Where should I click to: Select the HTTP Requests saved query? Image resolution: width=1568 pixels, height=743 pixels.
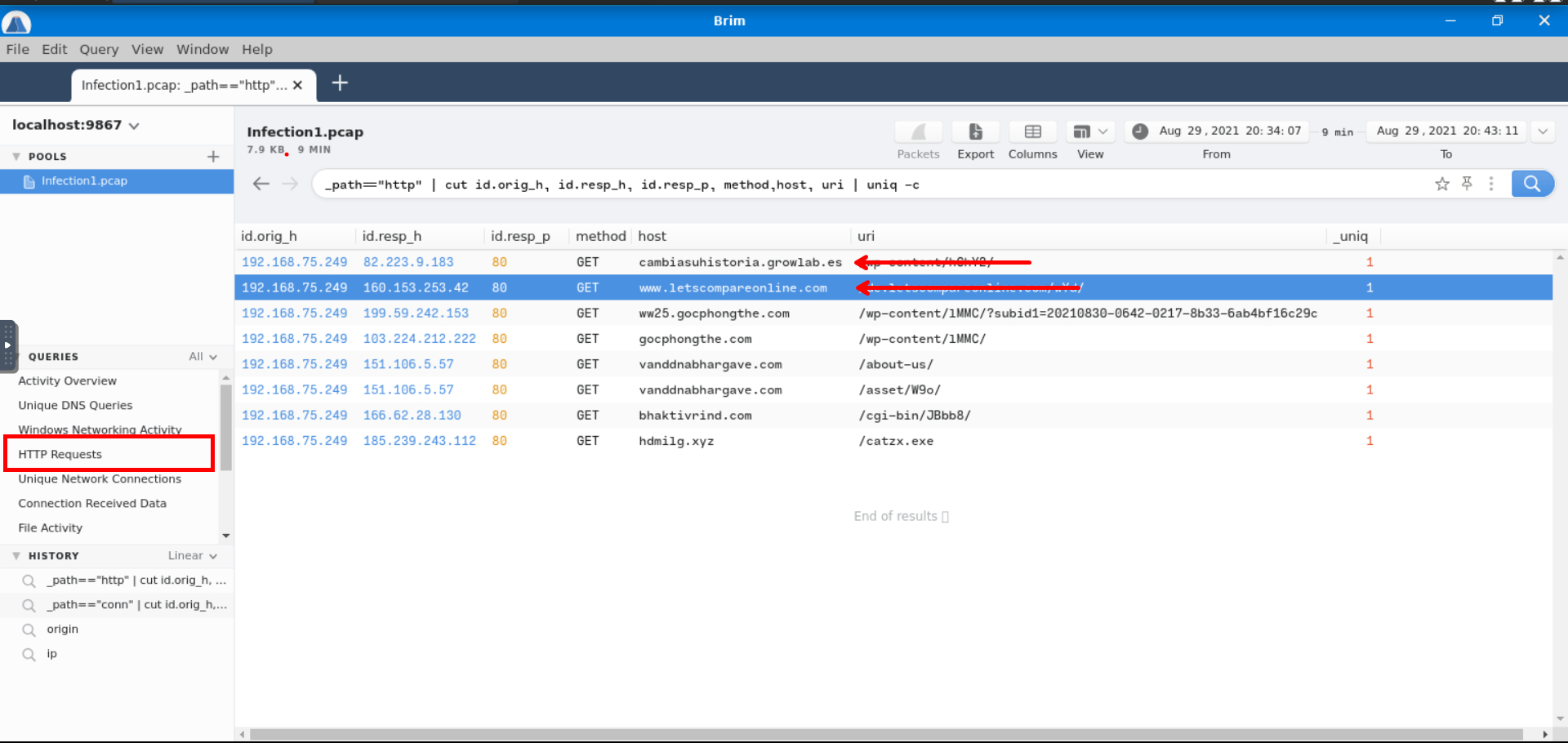pyautogui.click(x=60, y=455)
